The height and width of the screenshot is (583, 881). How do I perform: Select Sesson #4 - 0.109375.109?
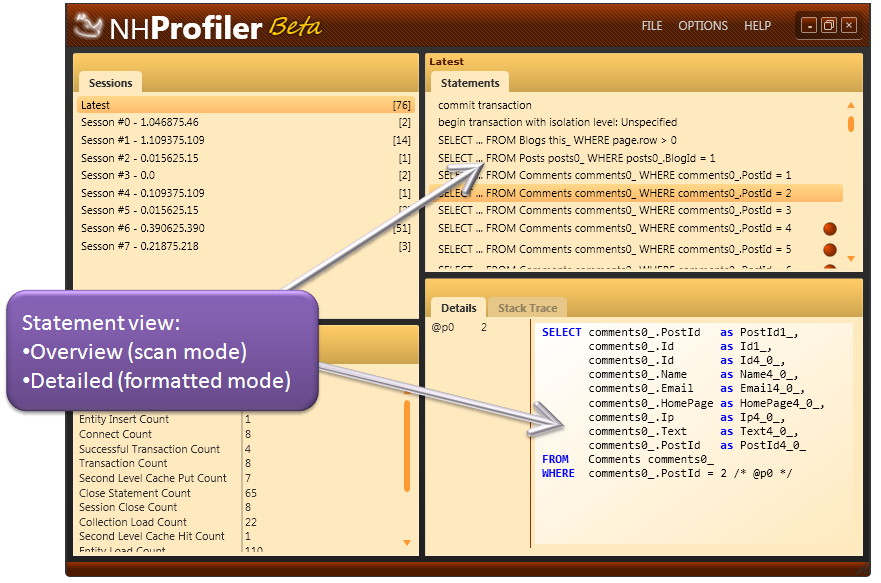(x=246, y=193)
